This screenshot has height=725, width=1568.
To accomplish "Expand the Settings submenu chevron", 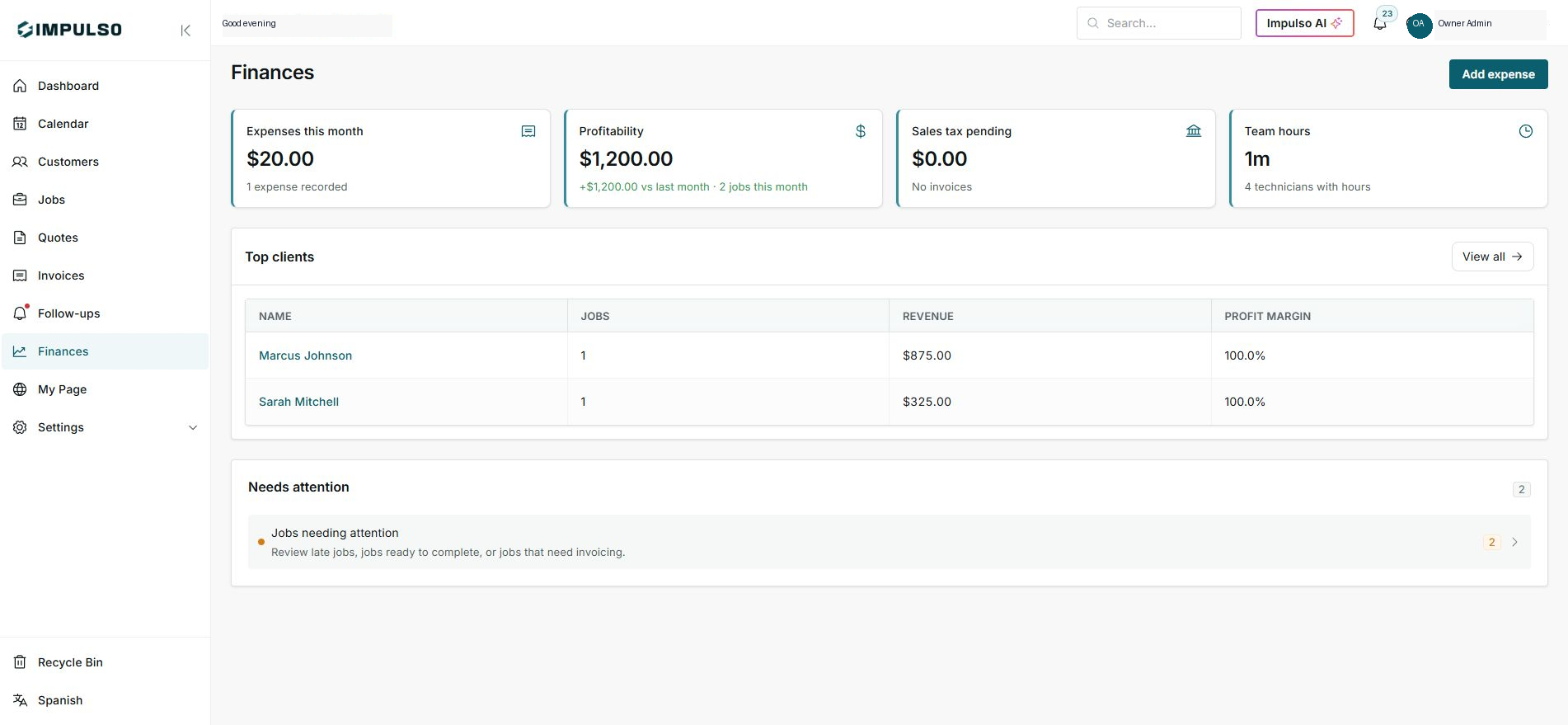I will coord(193,427).
